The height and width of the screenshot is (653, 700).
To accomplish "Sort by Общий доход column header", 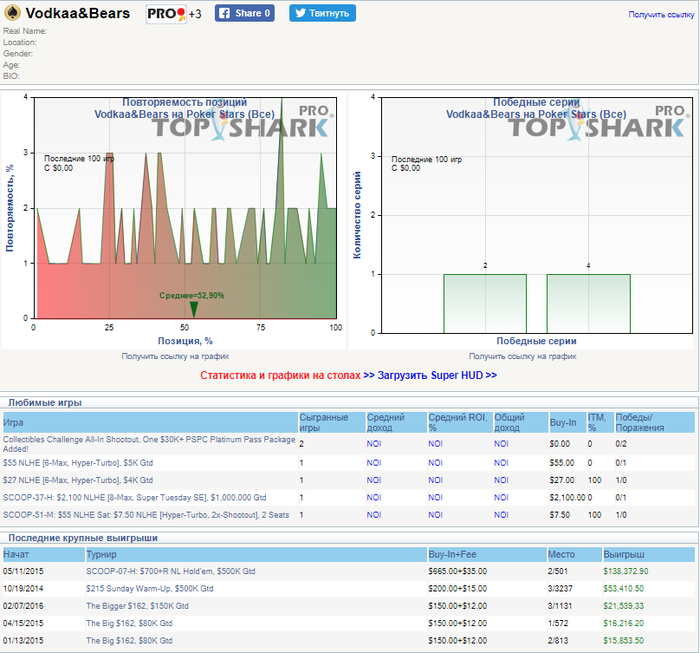I will (x=521, y=422).
